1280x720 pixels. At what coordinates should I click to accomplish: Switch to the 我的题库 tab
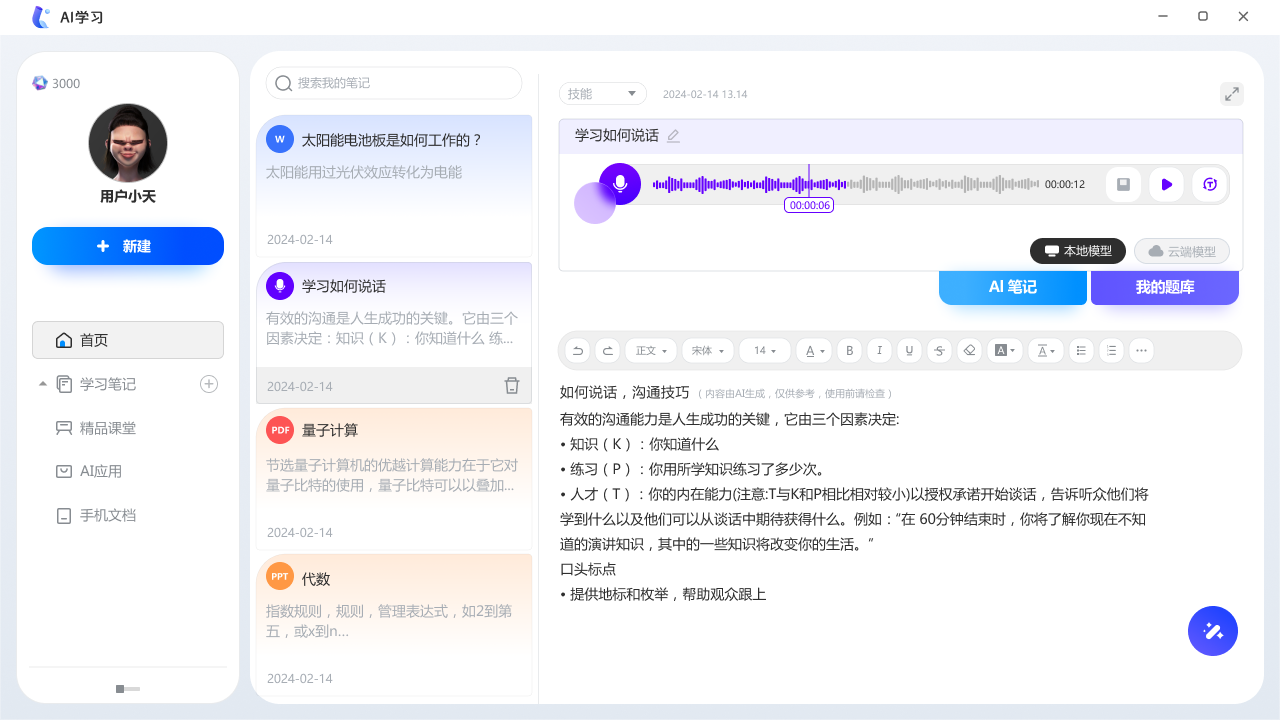click(x=1164, y=287)
